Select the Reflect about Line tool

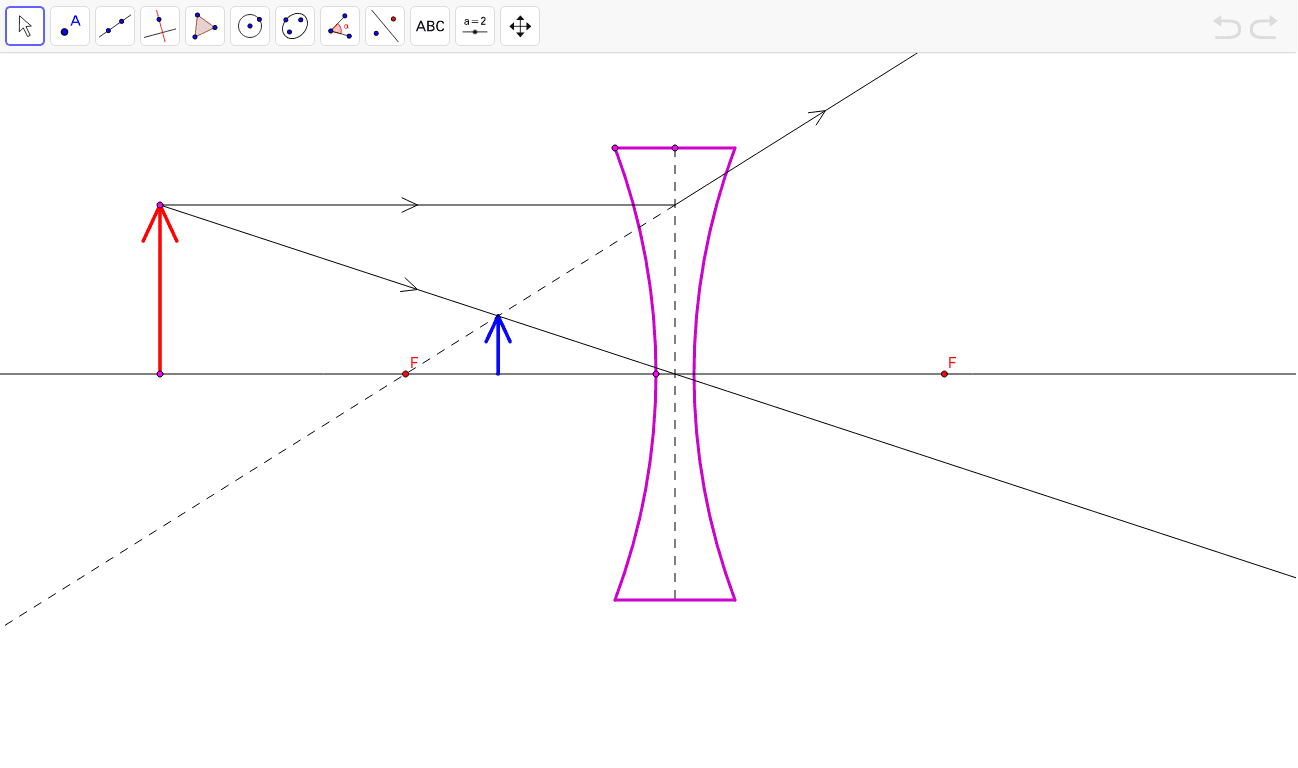pyautogui.click(x=385, y=26)
